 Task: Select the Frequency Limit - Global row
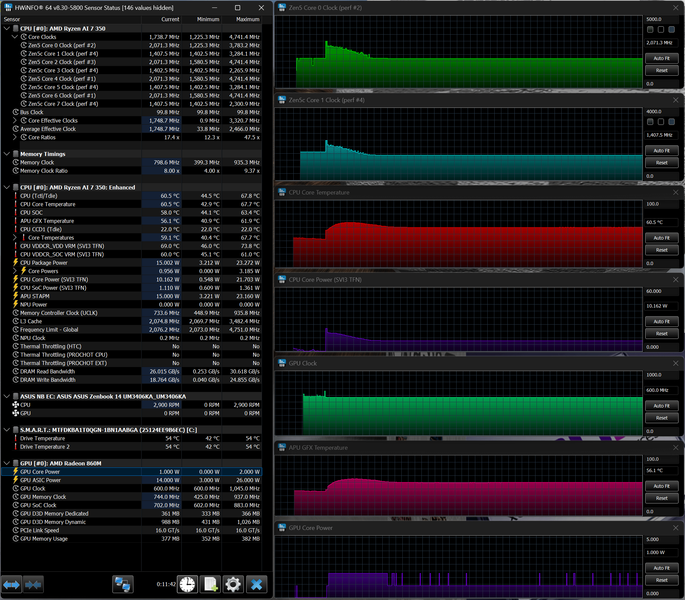coord(131,329)
